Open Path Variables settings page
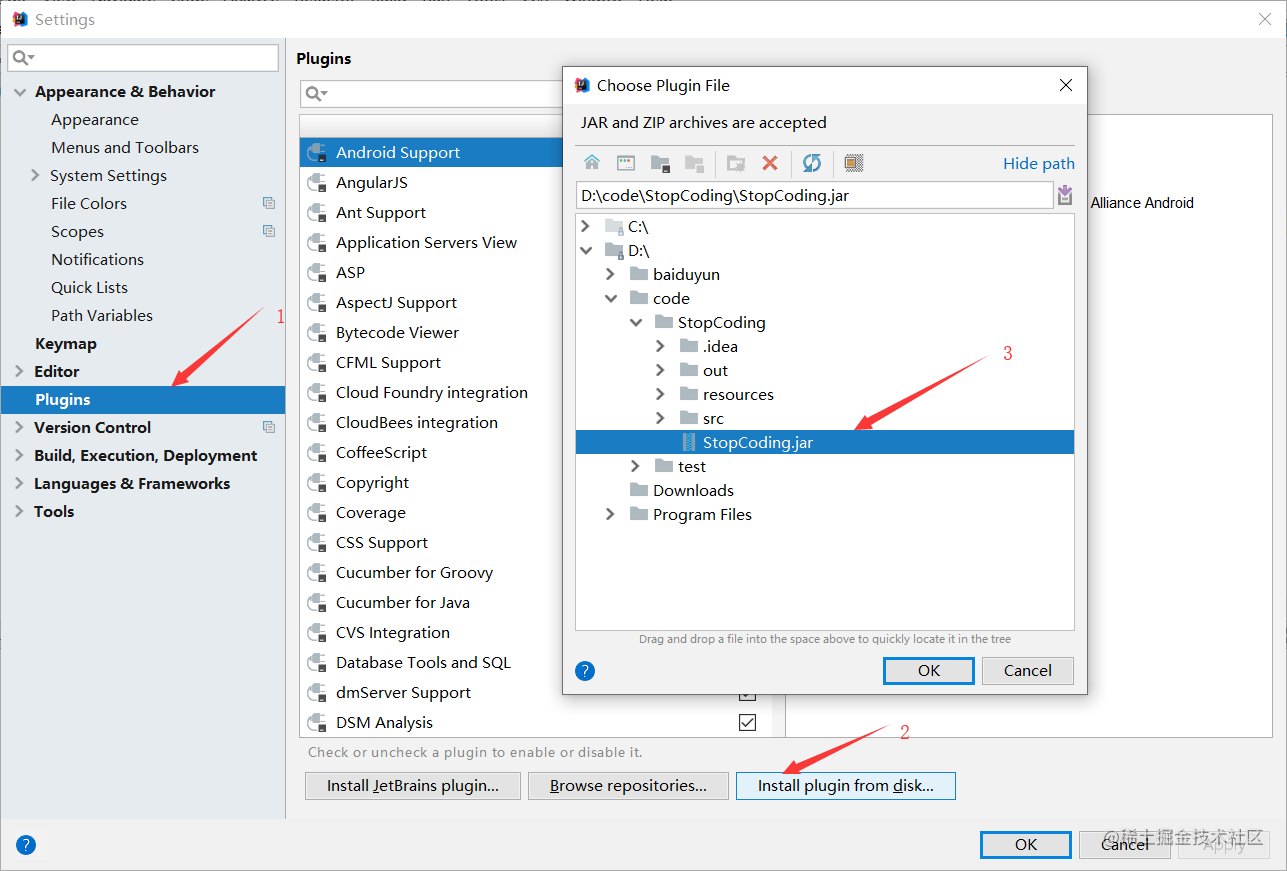Image resolution: width=1287 pixels, height=871 pixels. coord(102,315)
